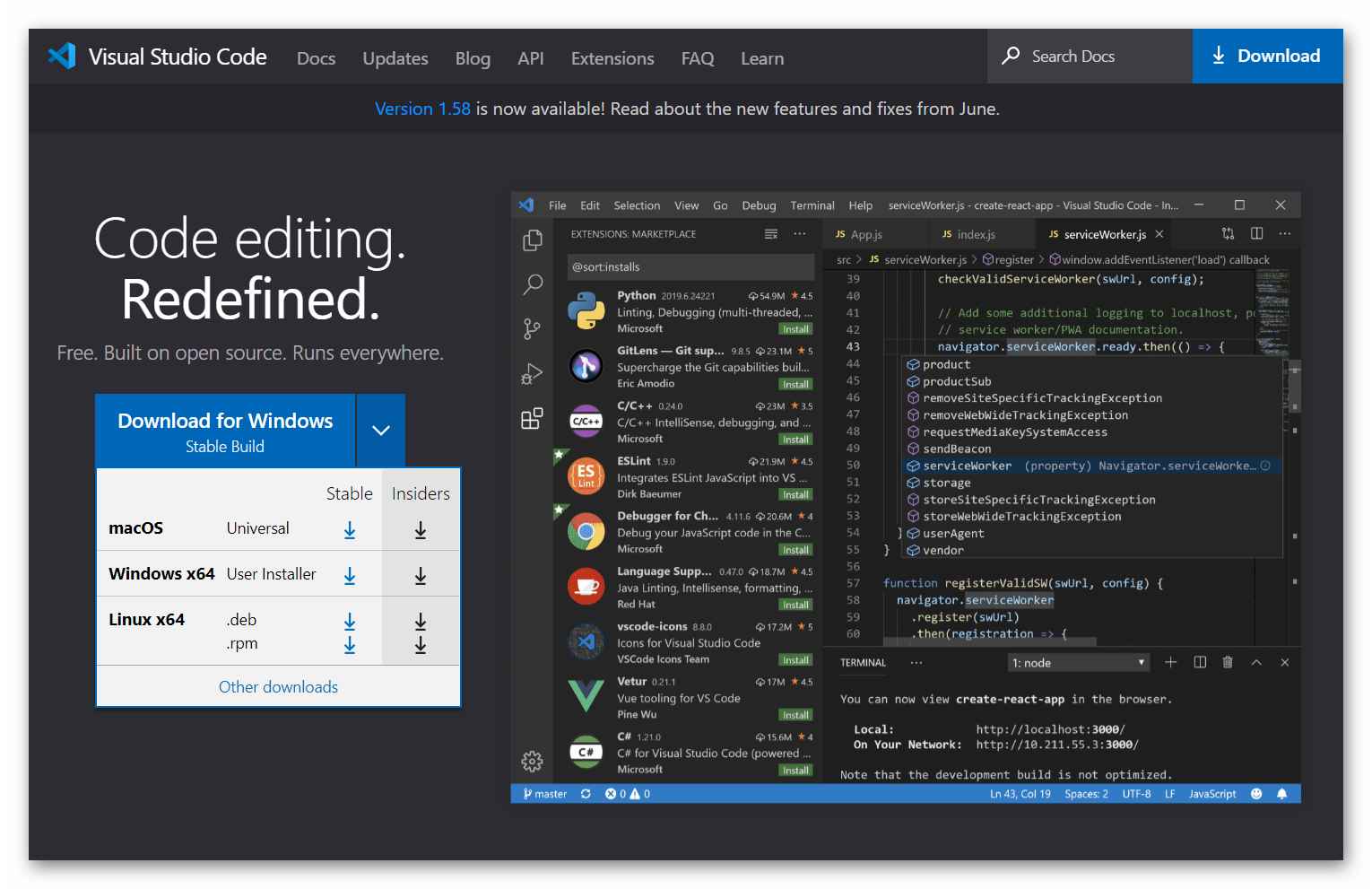
Task: Click the blue Download button in header
Action: 1267,56
